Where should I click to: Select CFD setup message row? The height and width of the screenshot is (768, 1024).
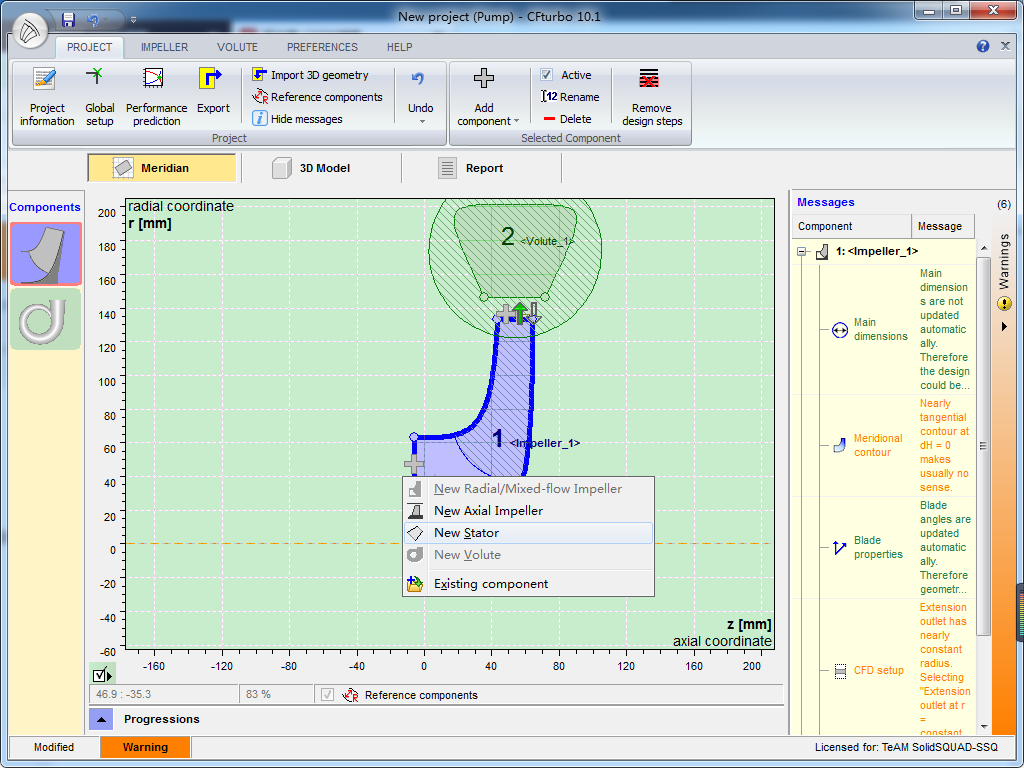[x=883, y=670]
